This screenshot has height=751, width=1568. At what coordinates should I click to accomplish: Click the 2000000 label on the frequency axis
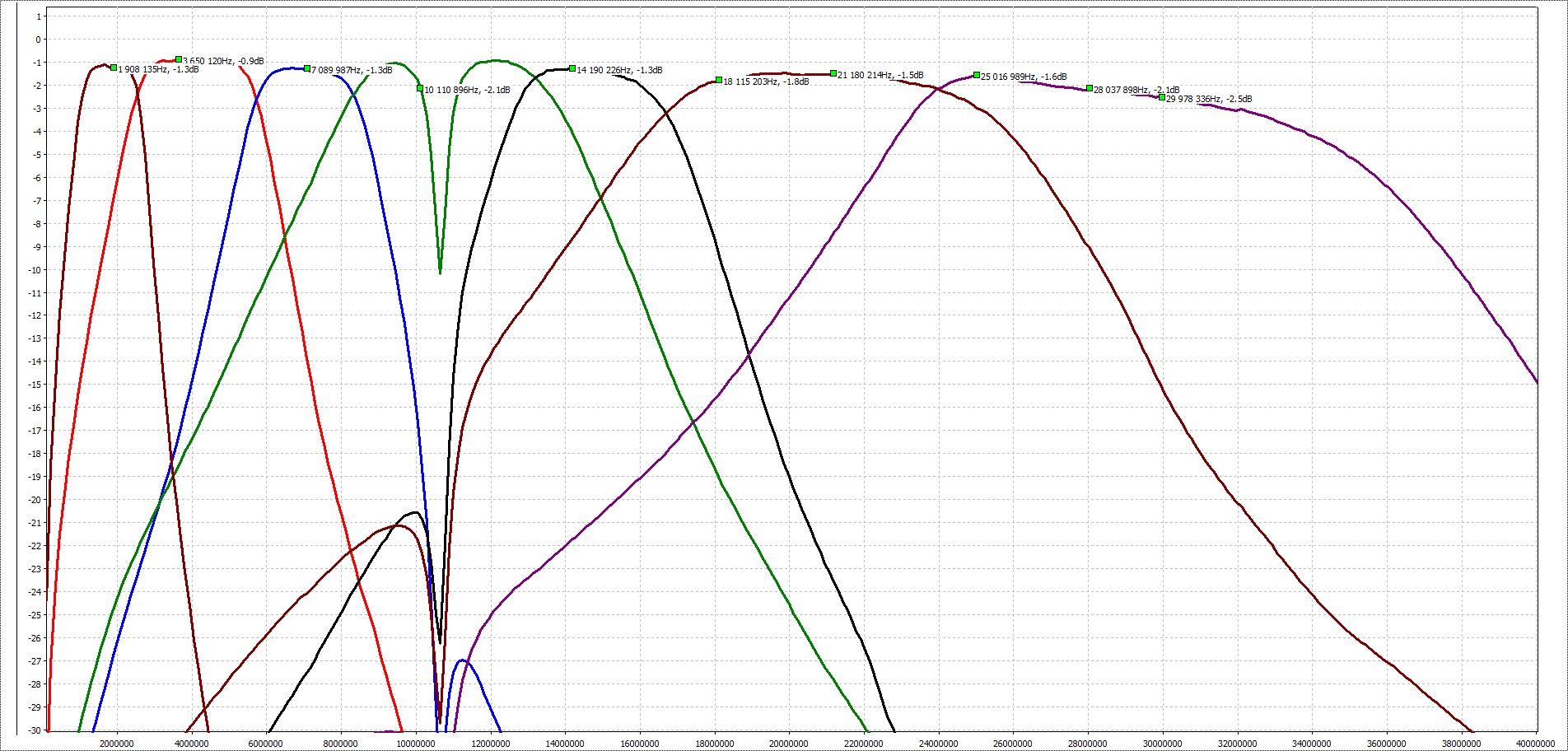(x=117, y=744)
